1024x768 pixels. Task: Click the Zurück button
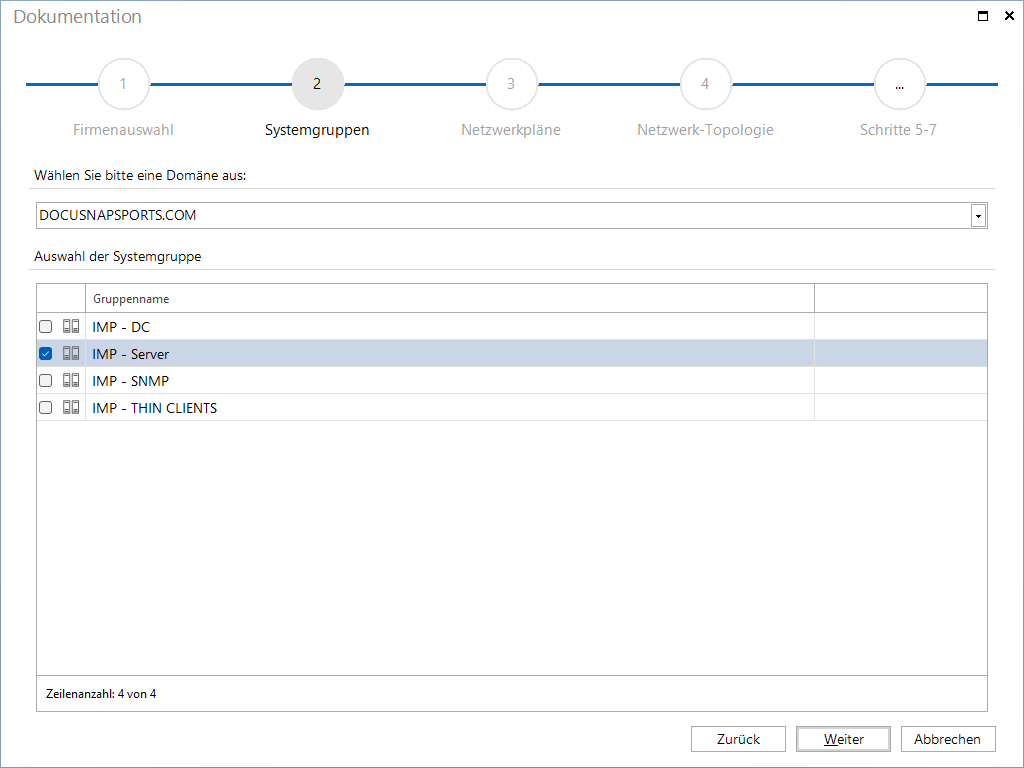tap(738, 739)
